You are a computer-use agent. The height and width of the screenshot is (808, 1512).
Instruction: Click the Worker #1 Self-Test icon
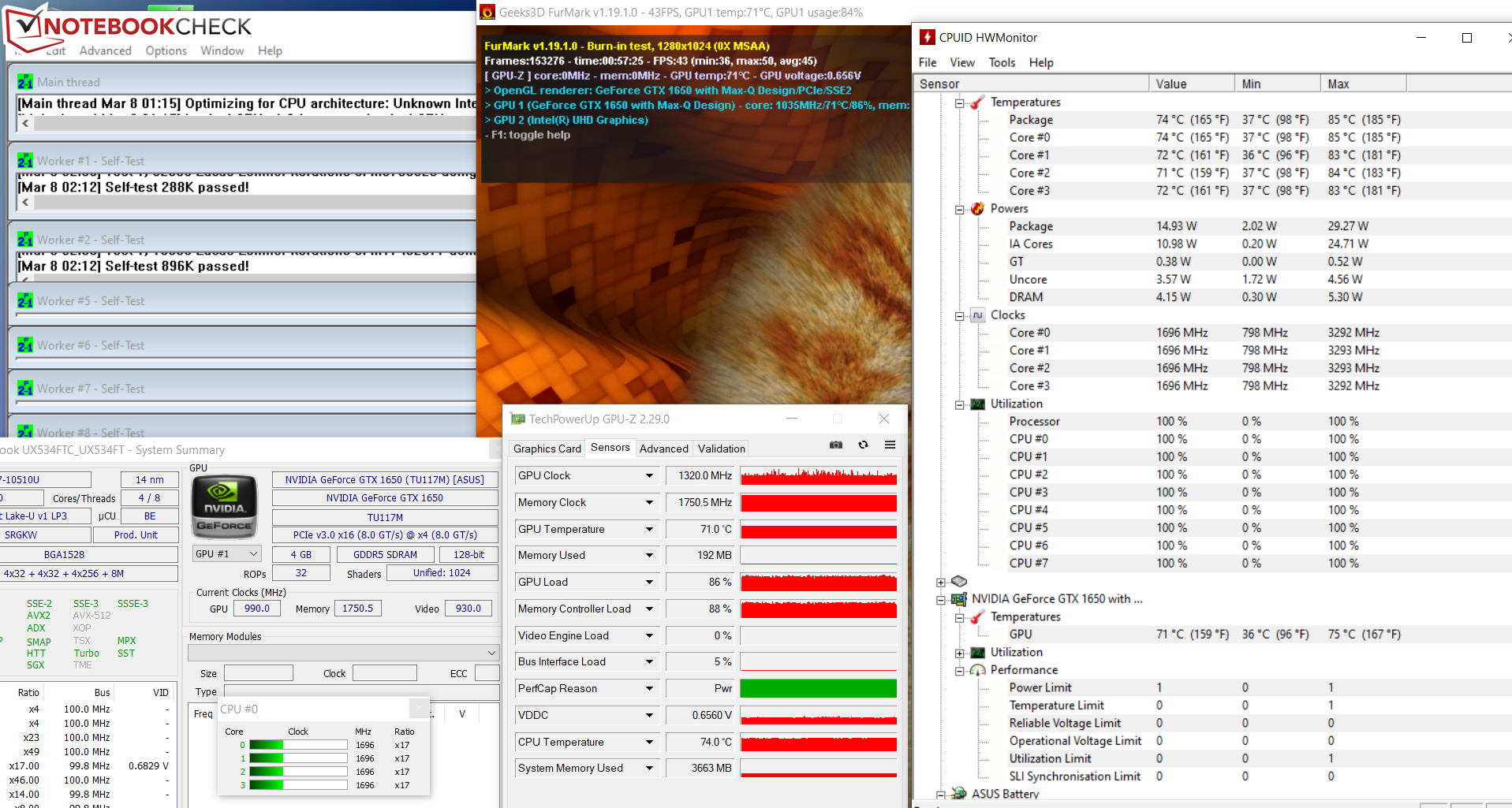click(25, 161)
